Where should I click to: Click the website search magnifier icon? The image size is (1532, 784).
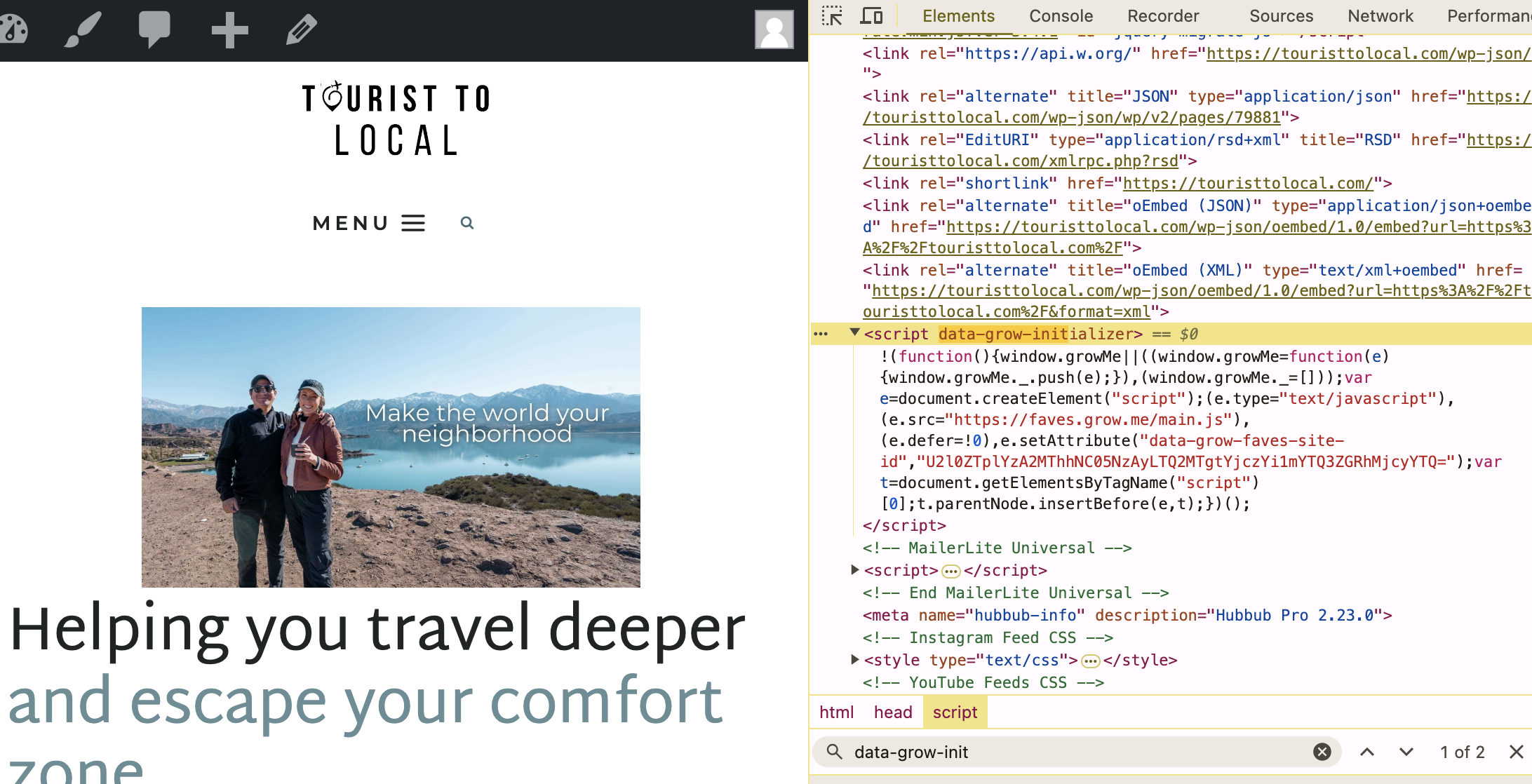point(467,223)
